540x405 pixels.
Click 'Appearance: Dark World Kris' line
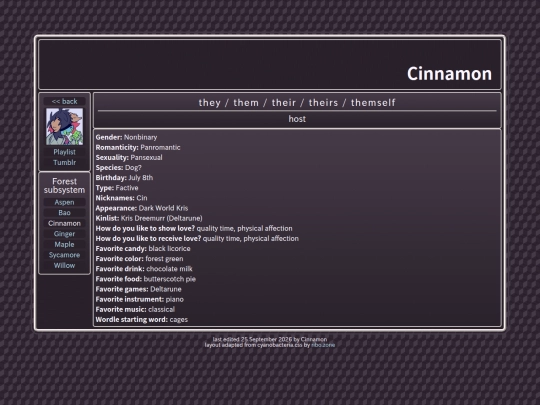(142, 208)
